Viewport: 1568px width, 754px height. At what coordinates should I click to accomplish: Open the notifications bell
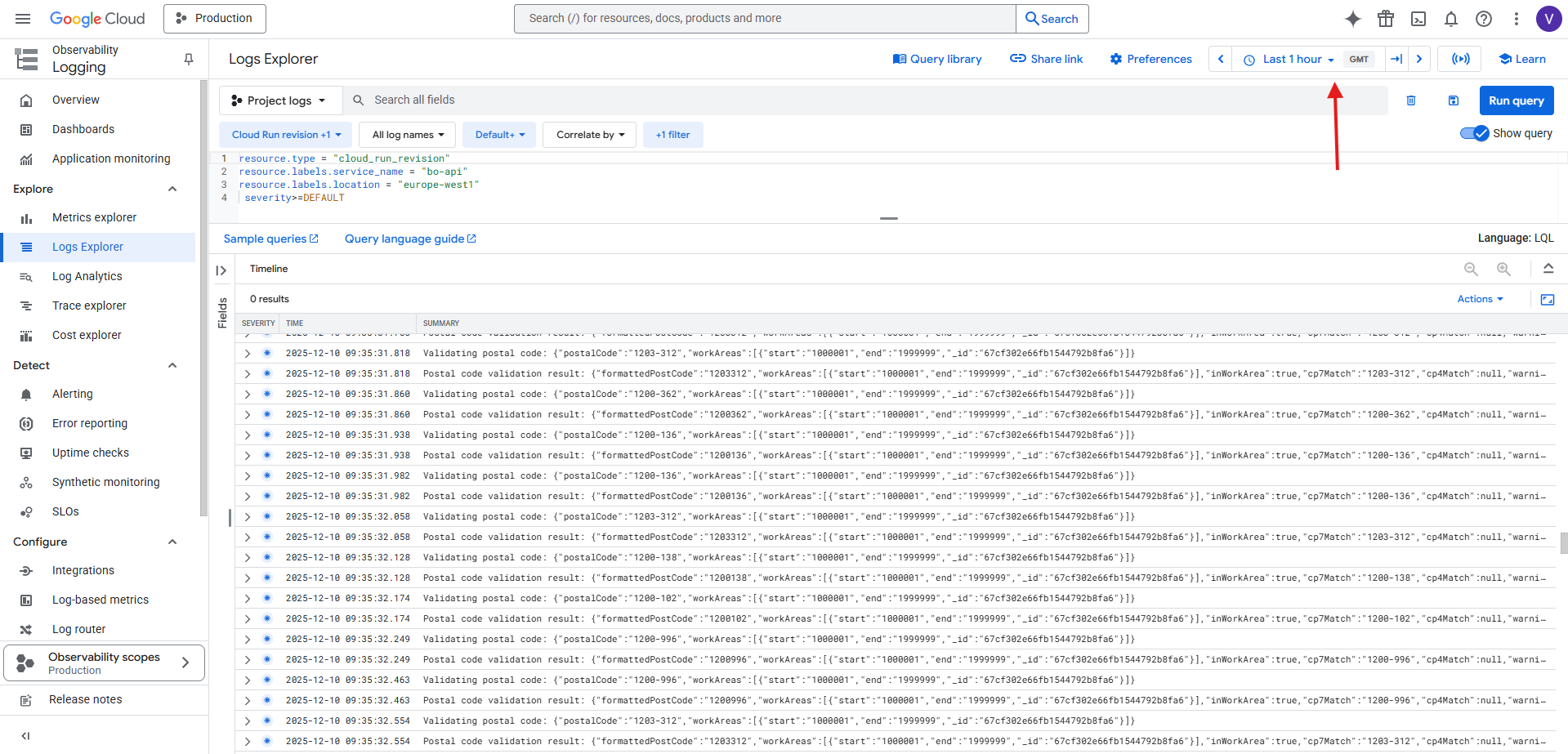[1451, 19]
